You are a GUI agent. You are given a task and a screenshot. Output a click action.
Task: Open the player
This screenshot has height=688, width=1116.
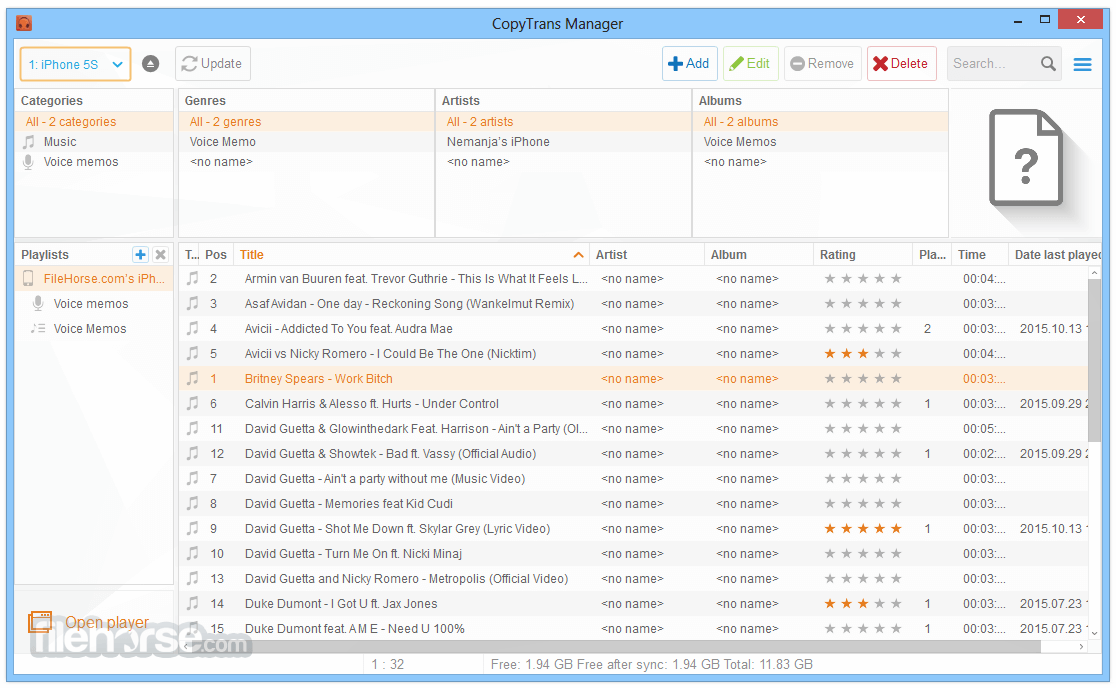click(89, 623)
